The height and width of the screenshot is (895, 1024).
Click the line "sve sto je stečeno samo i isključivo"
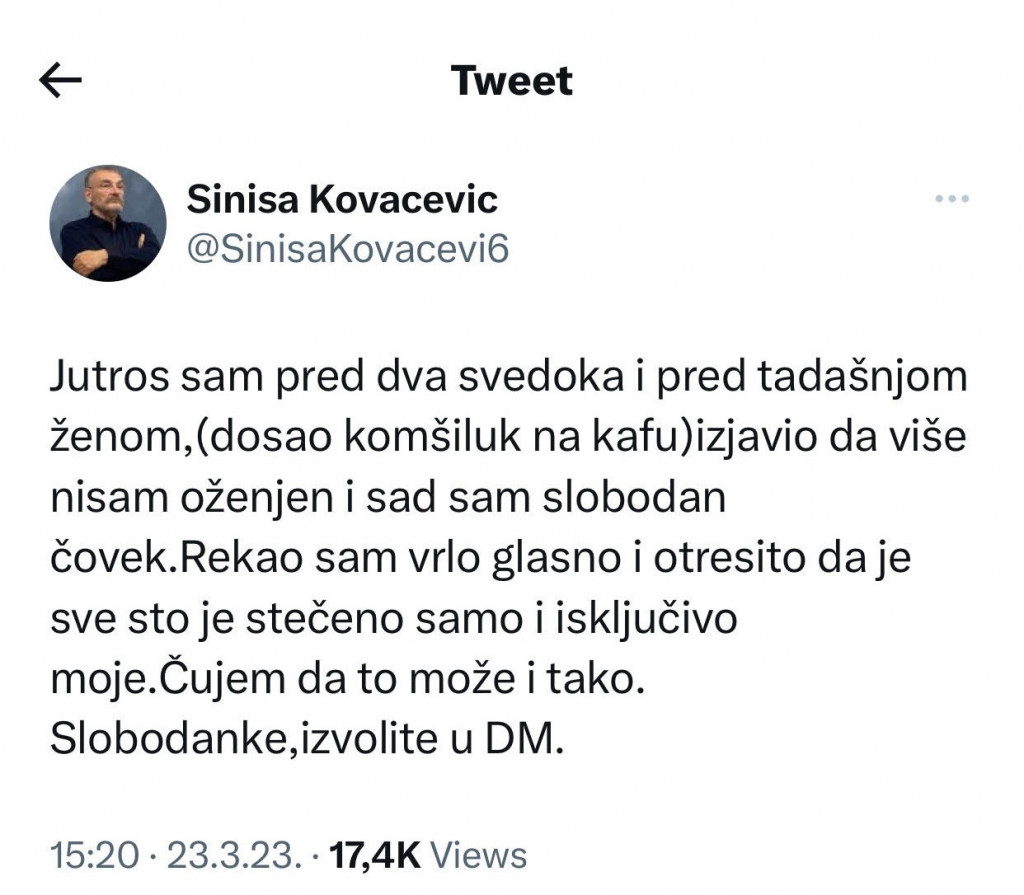click(x=393, y=619)
